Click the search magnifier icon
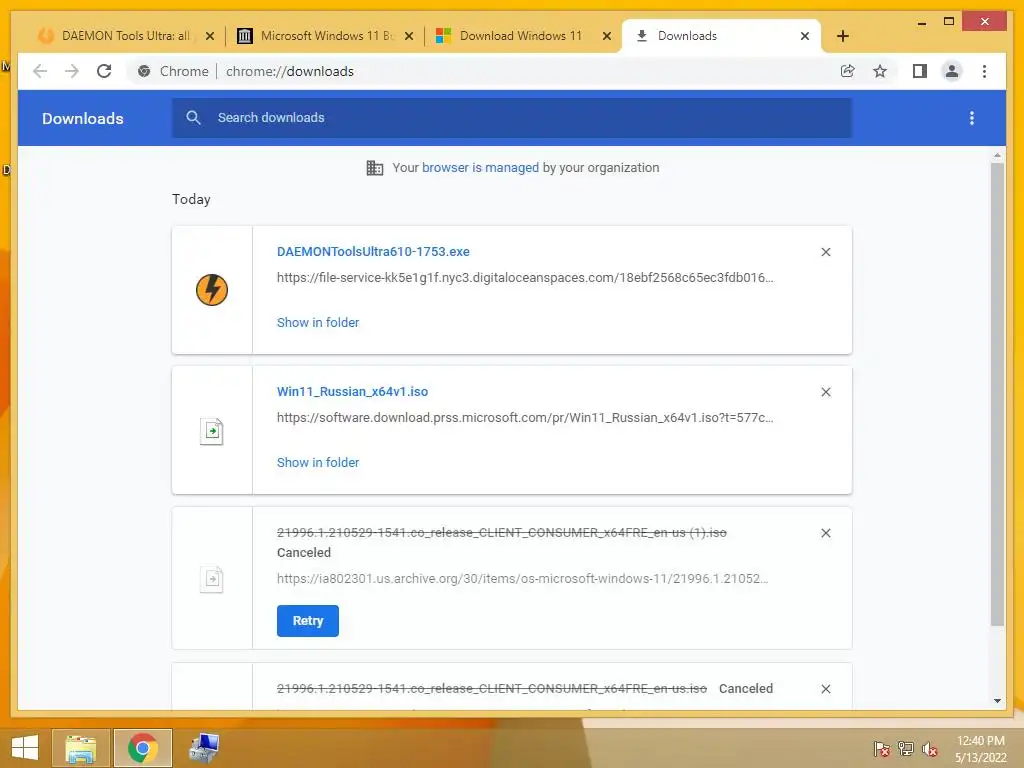This screenshot has height=768, width=1024. click(193, 118)
